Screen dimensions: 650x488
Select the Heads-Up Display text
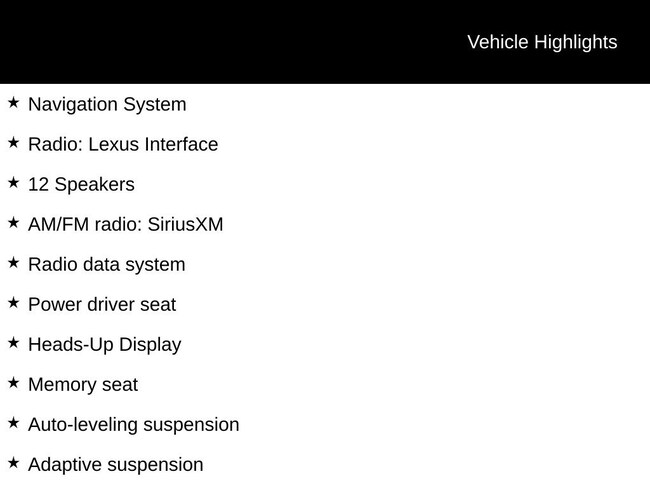pos(105,344)
